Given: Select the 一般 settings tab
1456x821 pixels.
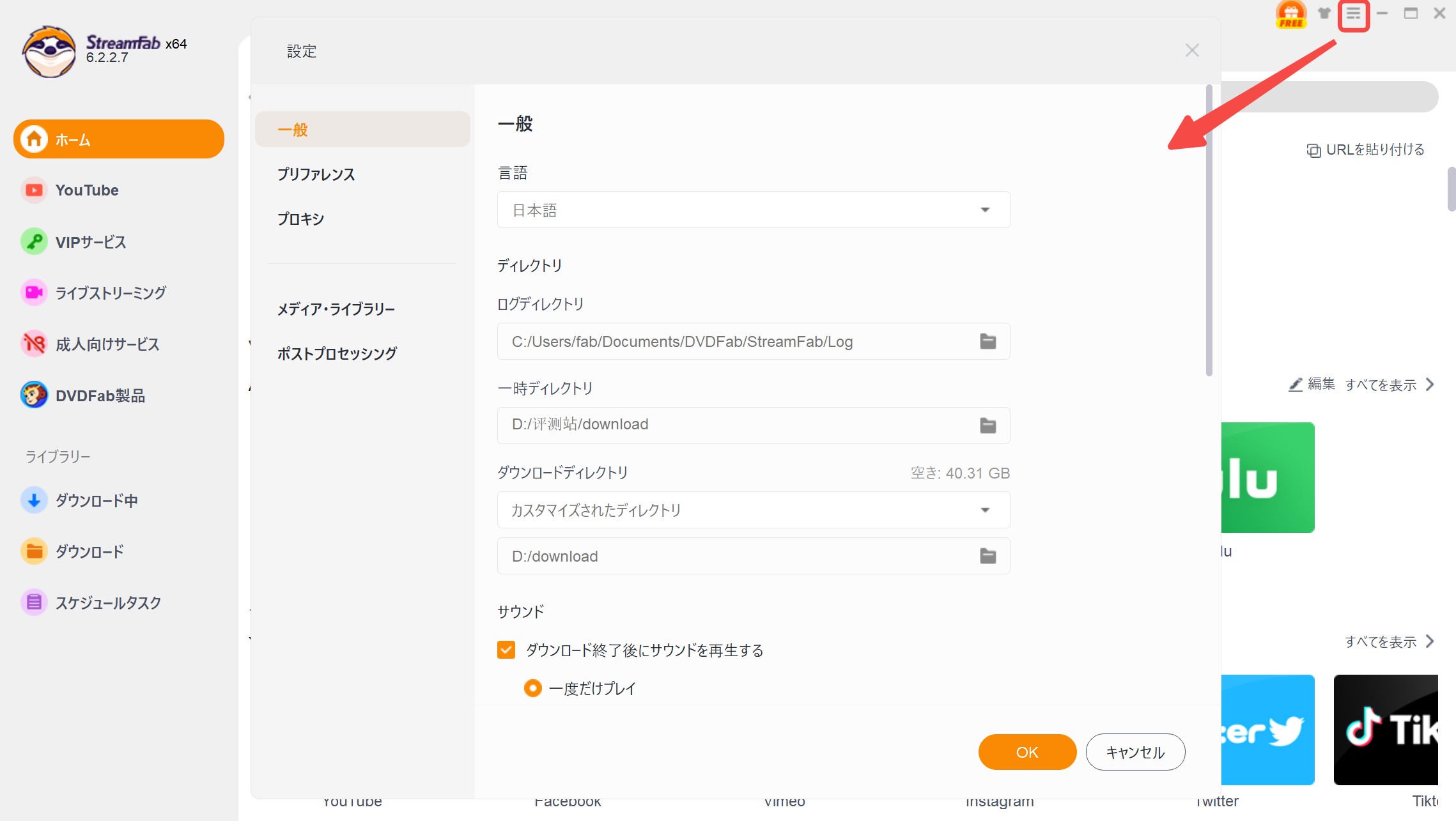Looking at the screenshot, I should [362, 130].
